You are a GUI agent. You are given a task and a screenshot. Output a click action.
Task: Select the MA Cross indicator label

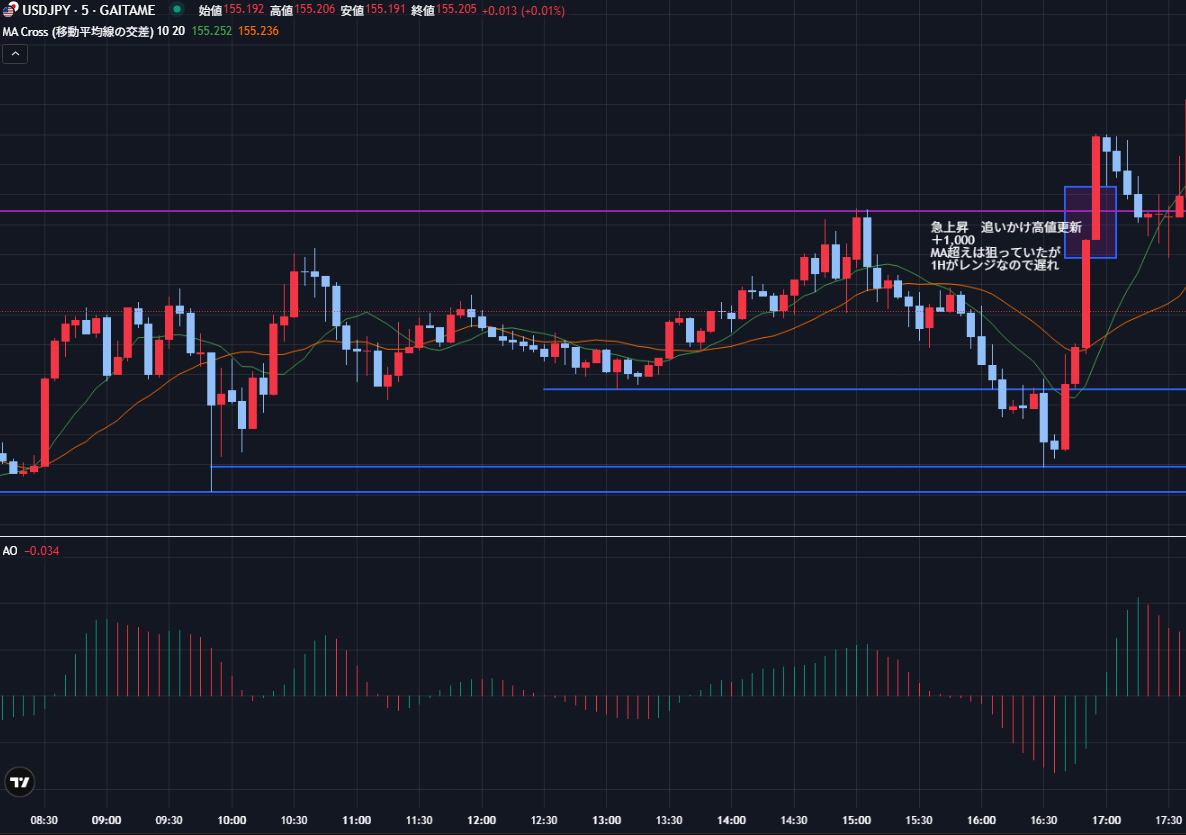84,31
